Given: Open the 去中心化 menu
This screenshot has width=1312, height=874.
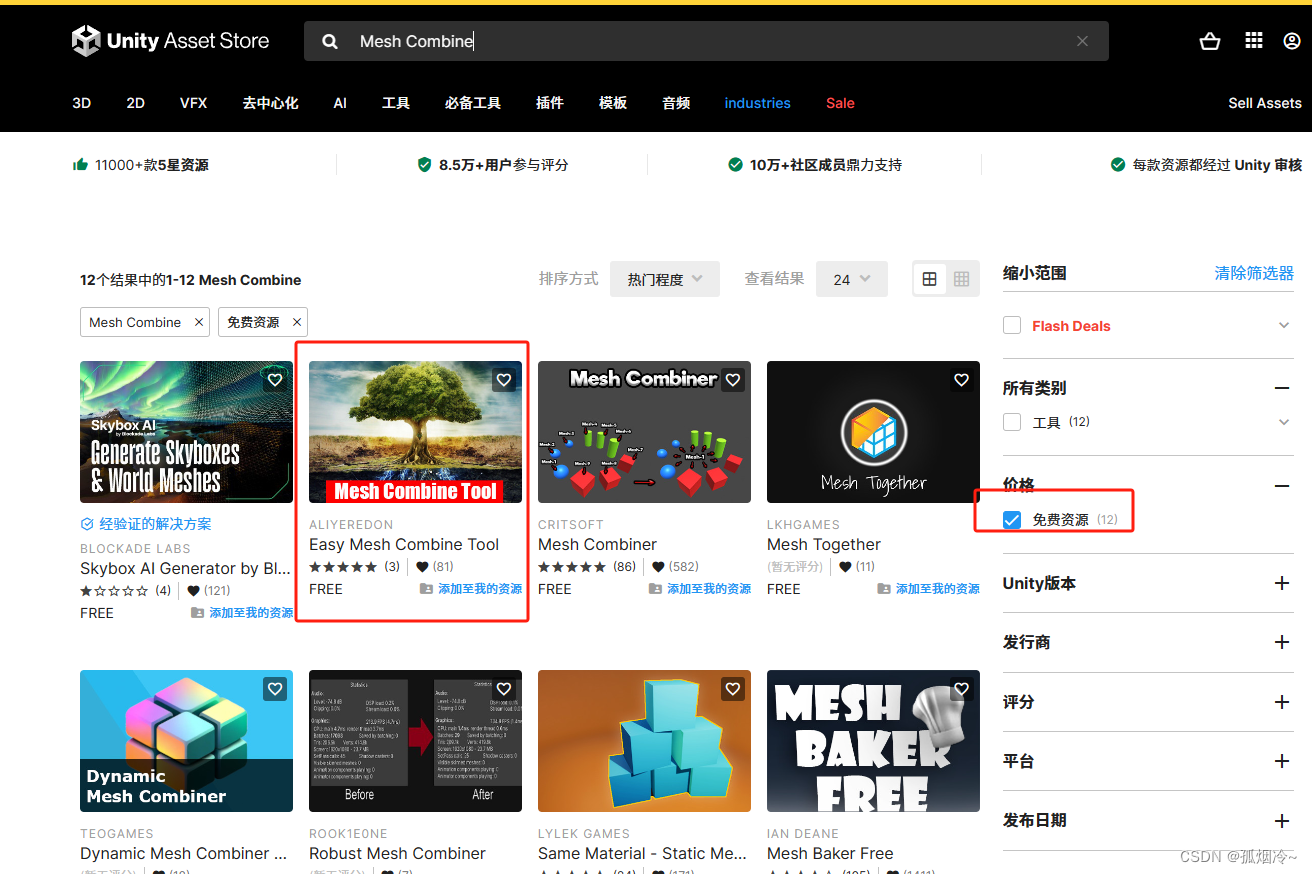Looking at the screenshot, I should click(x=270, y=103).
